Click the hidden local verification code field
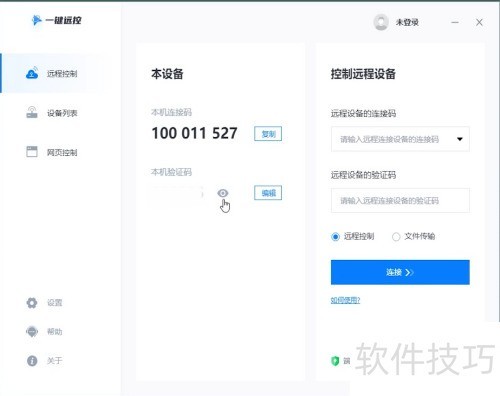Screen dimensions: 500x396 tap(177, 193)
